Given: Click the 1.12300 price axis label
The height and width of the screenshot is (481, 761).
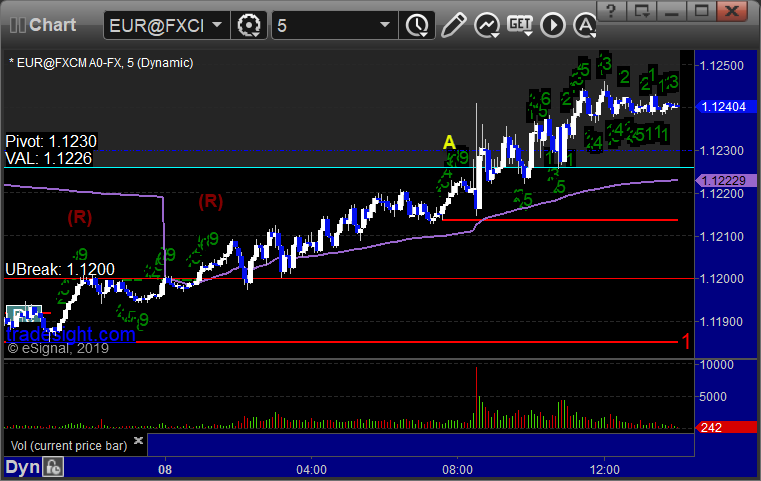Looking at the screenshot, I should pyautogui.click(x=722, y=151).
